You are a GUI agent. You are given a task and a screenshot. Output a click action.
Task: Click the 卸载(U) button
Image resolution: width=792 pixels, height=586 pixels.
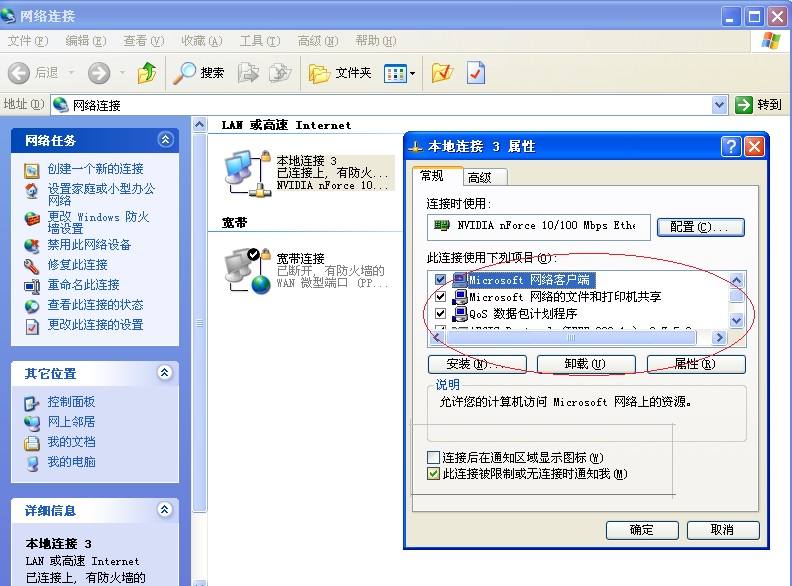[x=586, y=364]
